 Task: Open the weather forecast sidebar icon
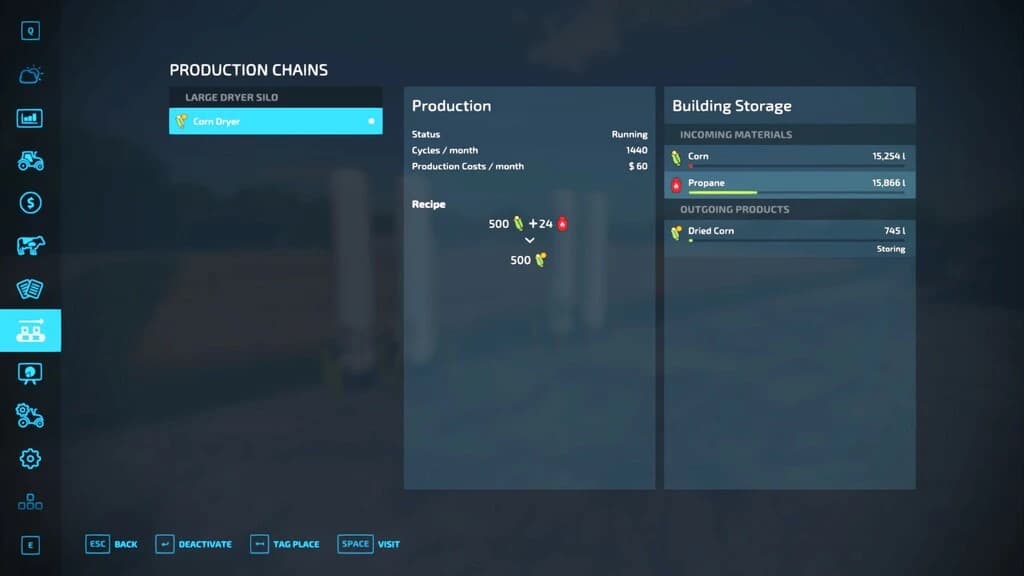pyautogui.click(x=30, y=74)
